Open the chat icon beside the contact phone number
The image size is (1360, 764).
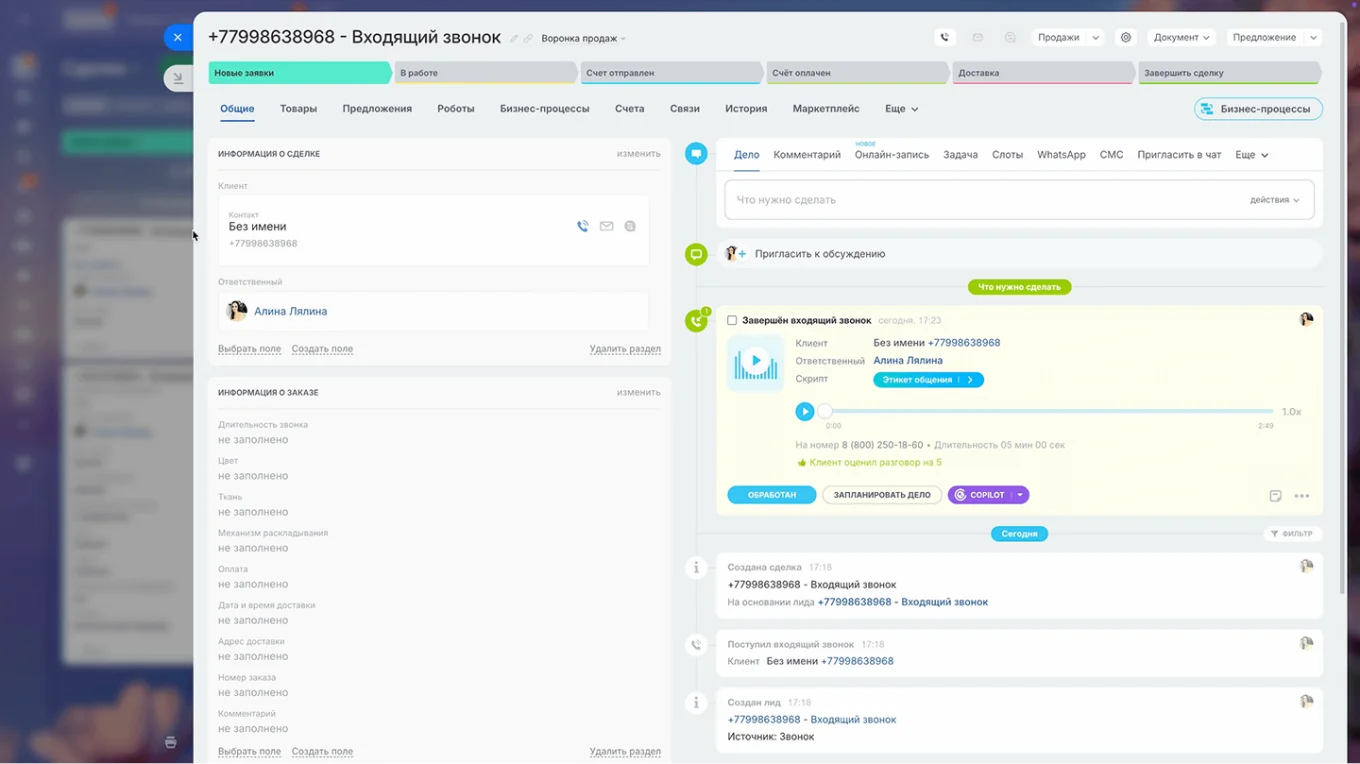click(x=630, y=226)
